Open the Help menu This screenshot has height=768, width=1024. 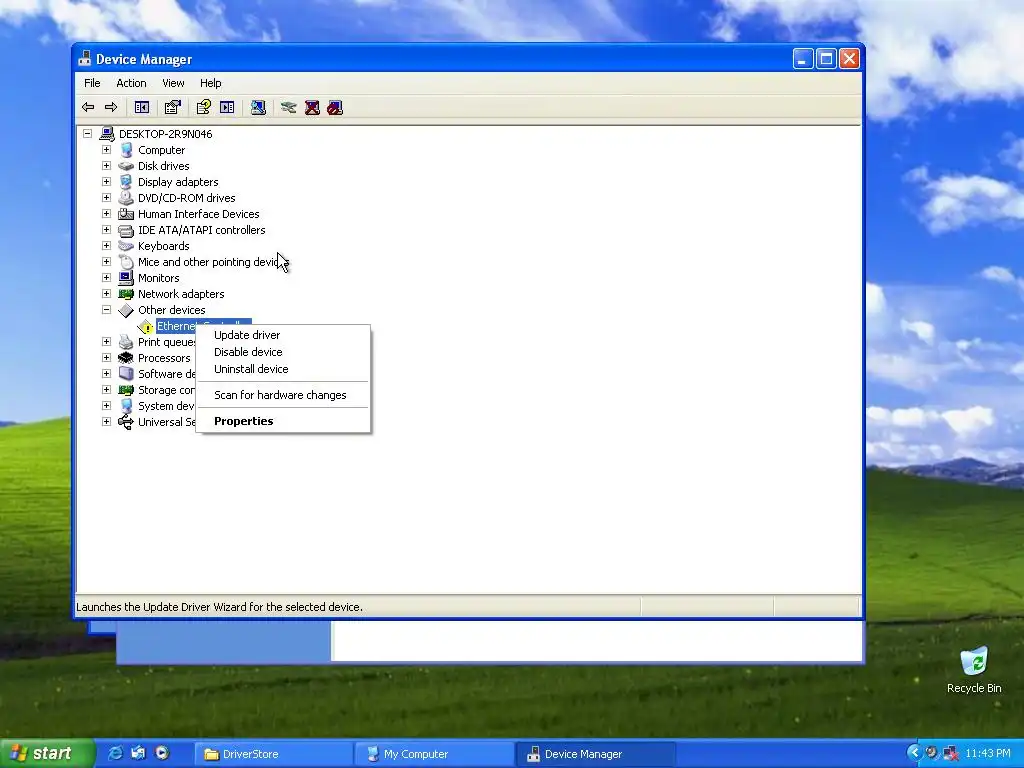click(x=210, y=83)
